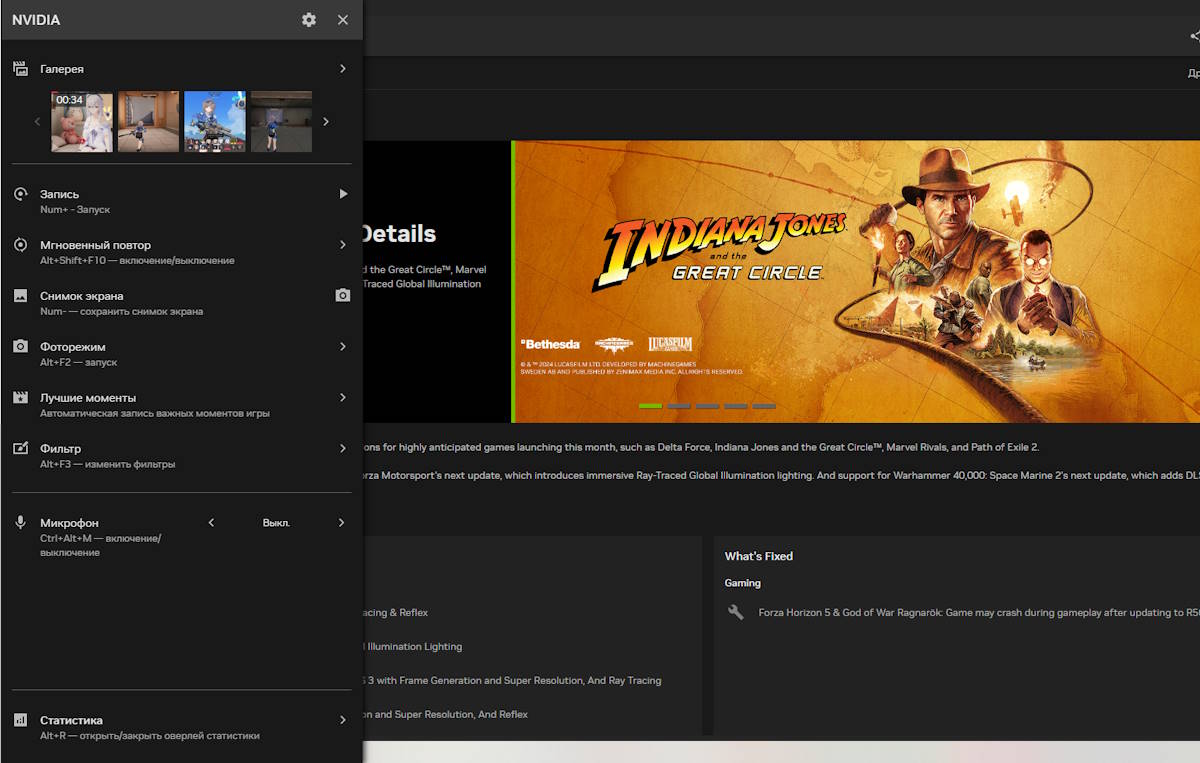
Task: Open the Снимок экрана menu item
Action: point(82,296)
